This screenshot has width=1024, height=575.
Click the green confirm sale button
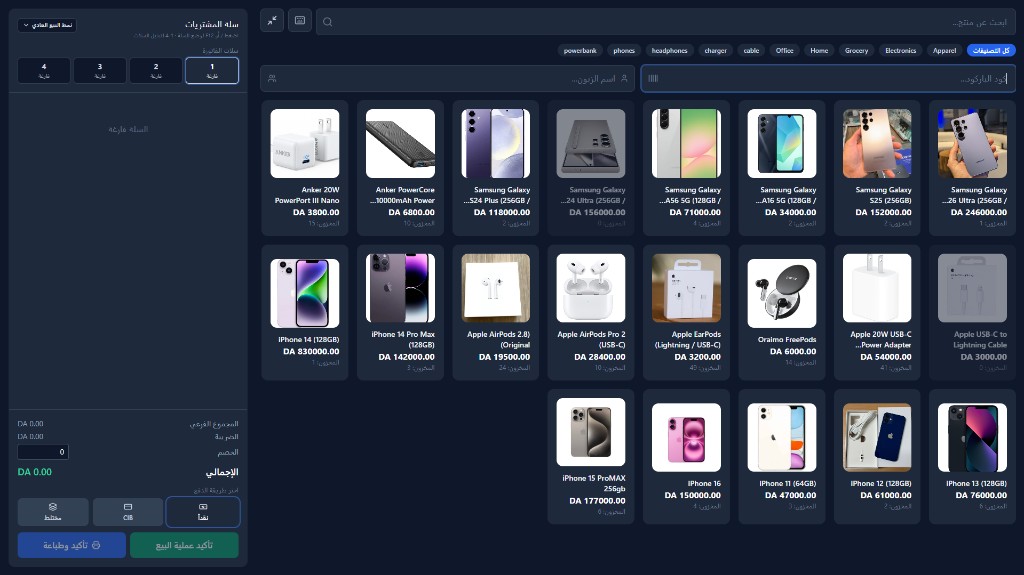184,545
